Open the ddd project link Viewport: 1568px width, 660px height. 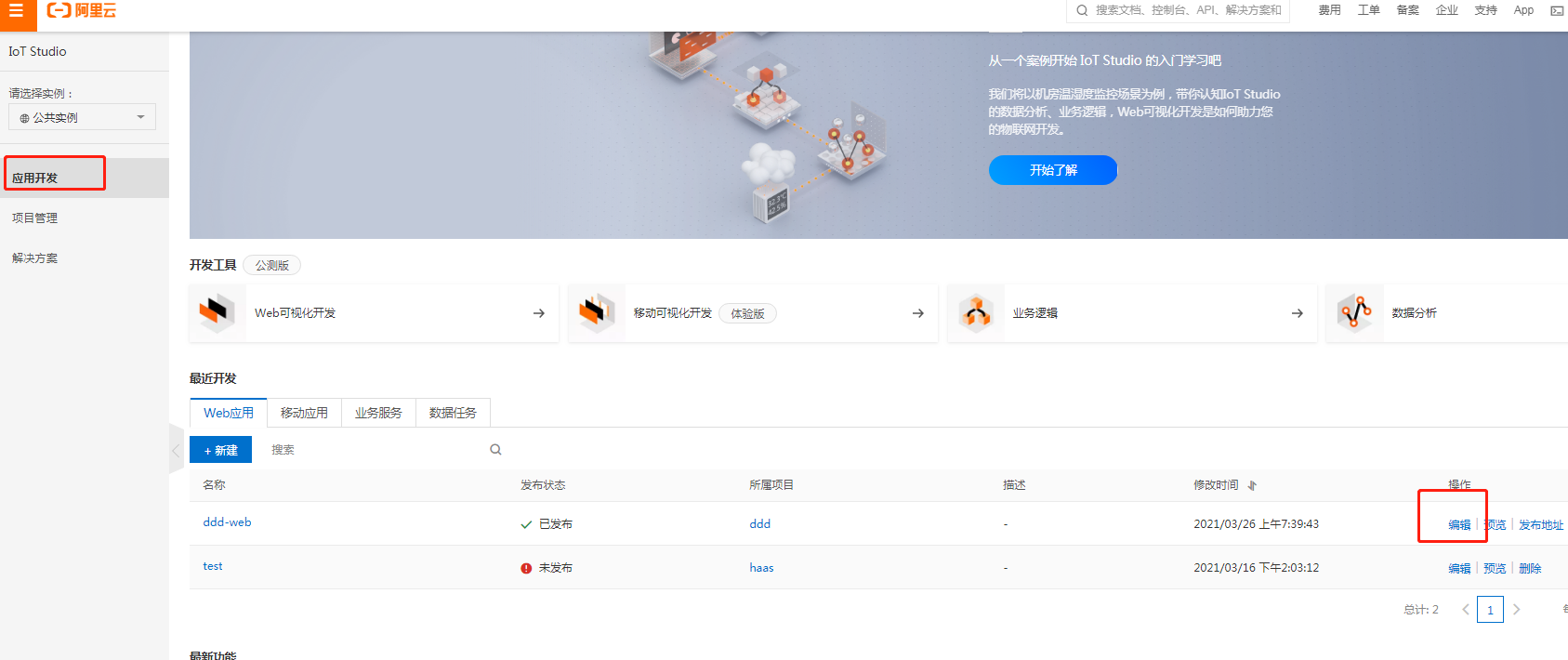(x=760, y=524)
